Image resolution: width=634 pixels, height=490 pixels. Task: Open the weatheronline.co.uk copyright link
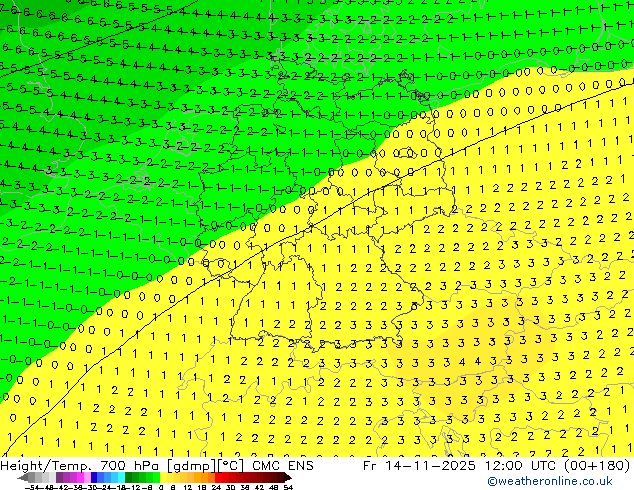pos(550,481)
